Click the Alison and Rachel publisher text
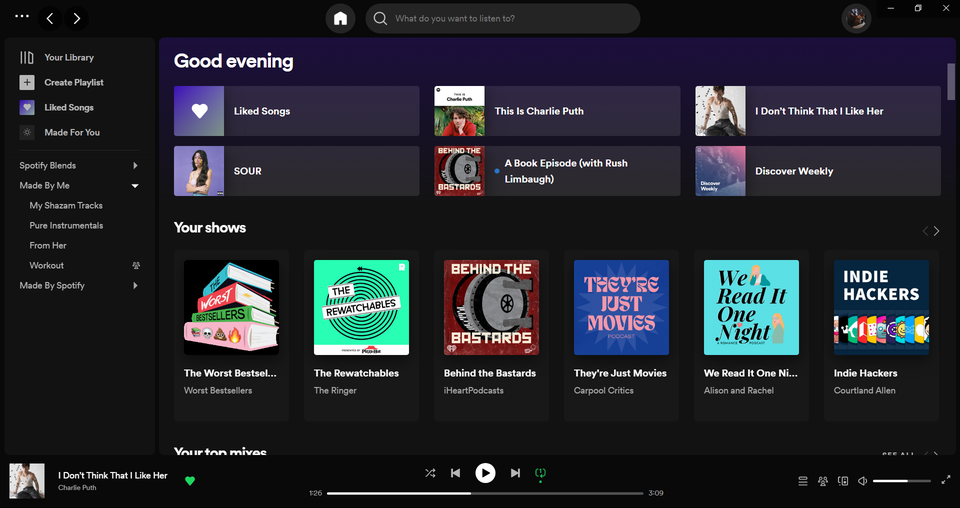 [739, 390]
